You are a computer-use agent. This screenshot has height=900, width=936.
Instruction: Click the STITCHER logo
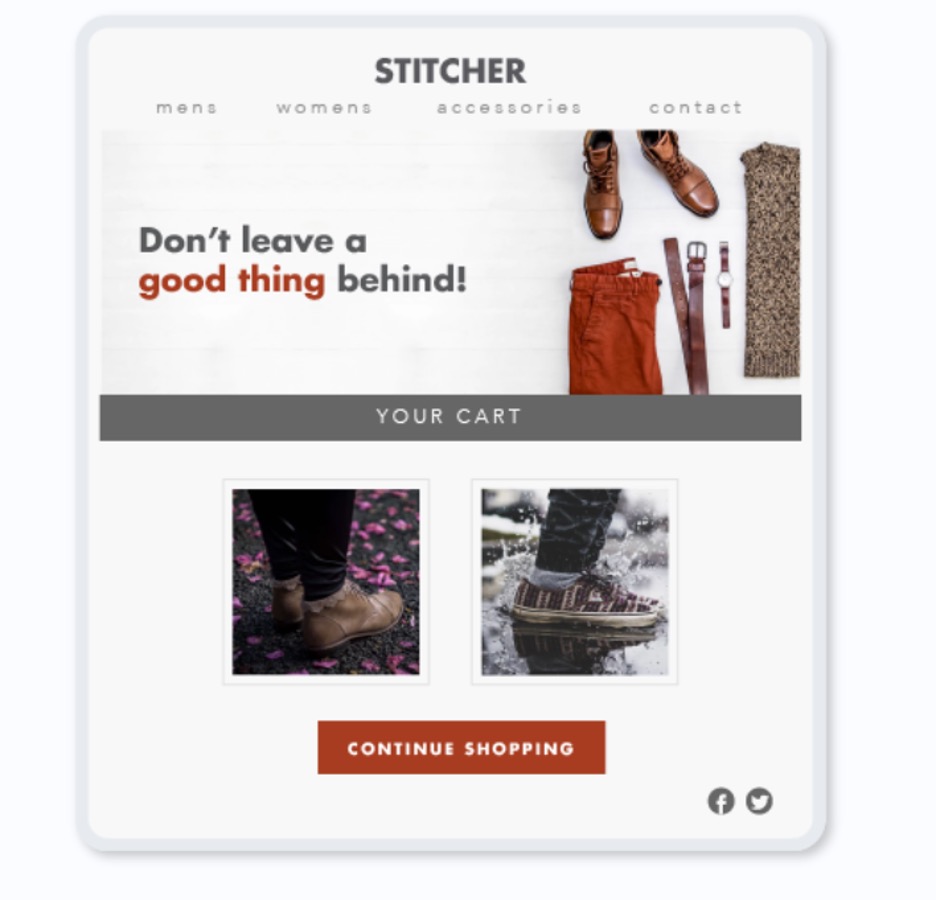point(450,71)
